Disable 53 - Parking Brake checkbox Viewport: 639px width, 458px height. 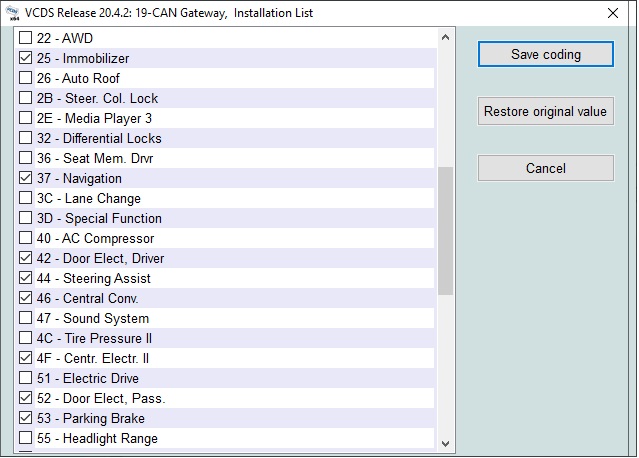(25, 418)
